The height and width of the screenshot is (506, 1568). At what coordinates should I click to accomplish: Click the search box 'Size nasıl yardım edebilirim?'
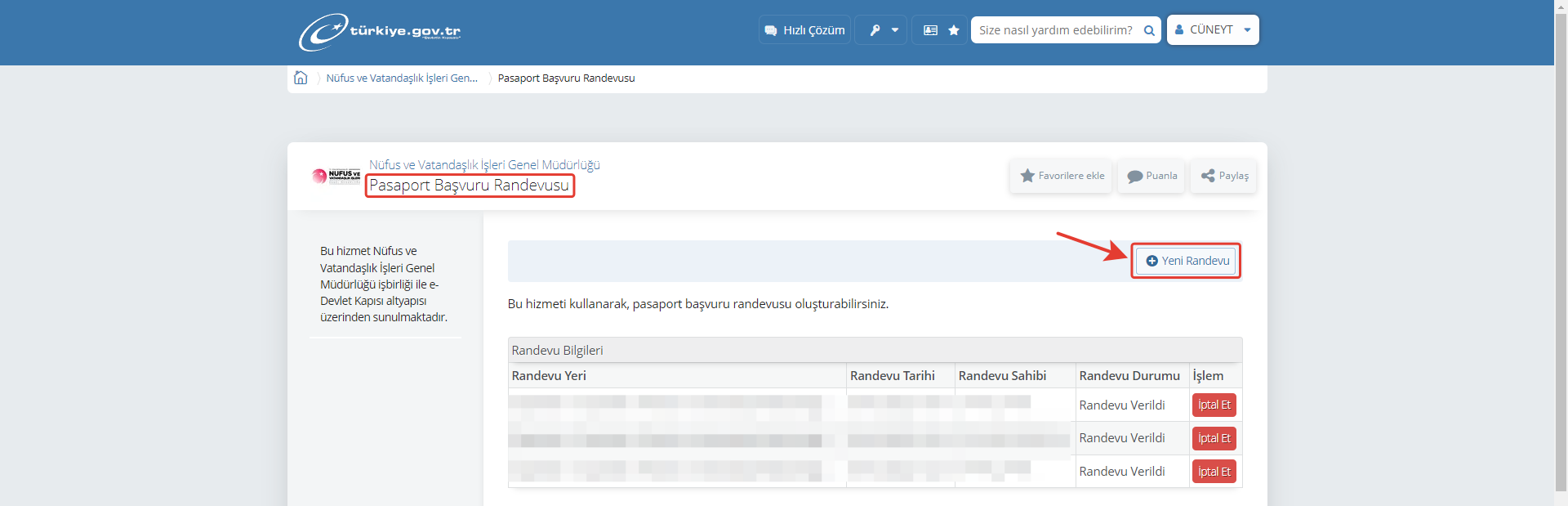tap(1054, 30)
